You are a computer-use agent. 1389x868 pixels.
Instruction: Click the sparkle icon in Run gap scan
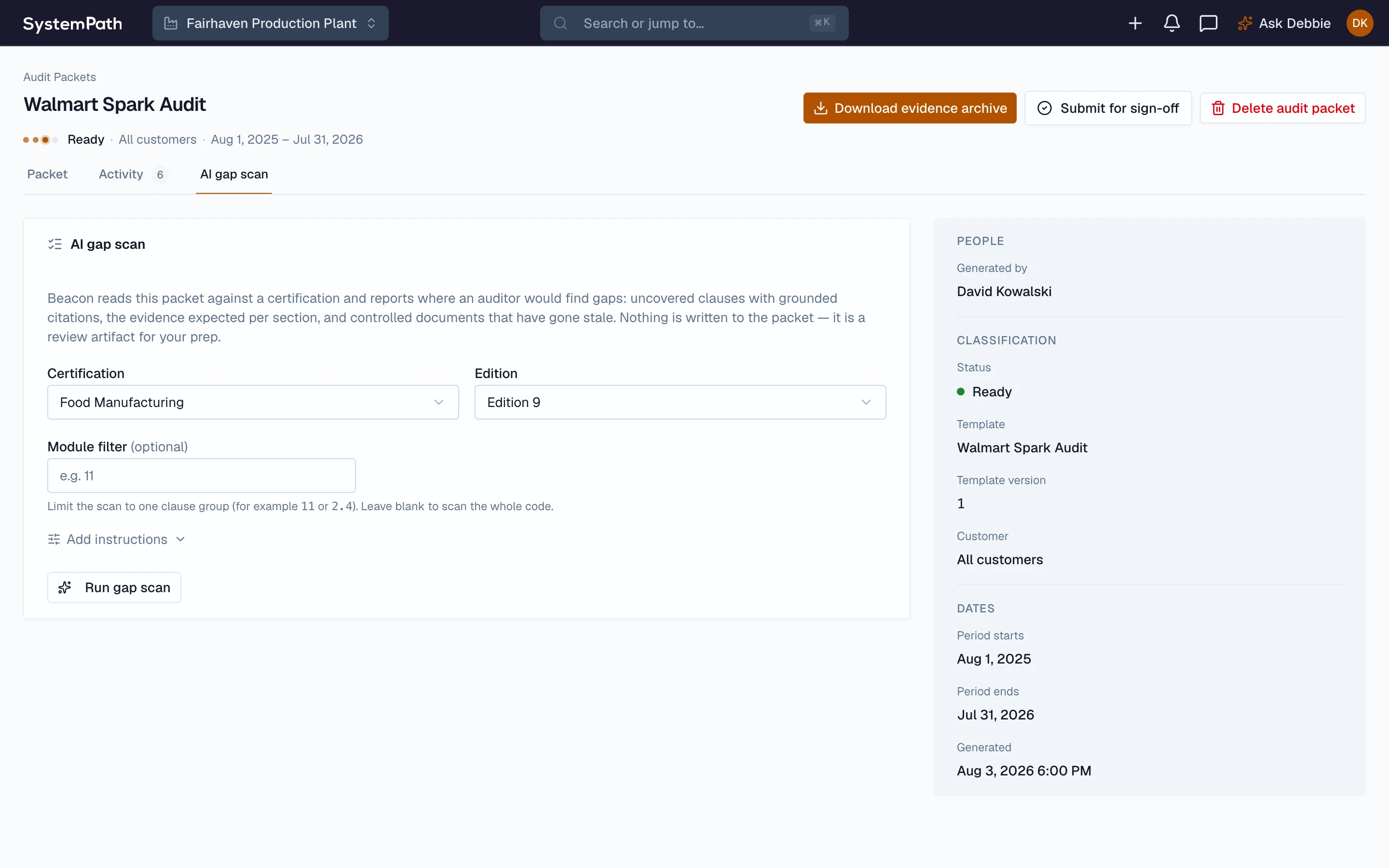click(x=65, y=587)
